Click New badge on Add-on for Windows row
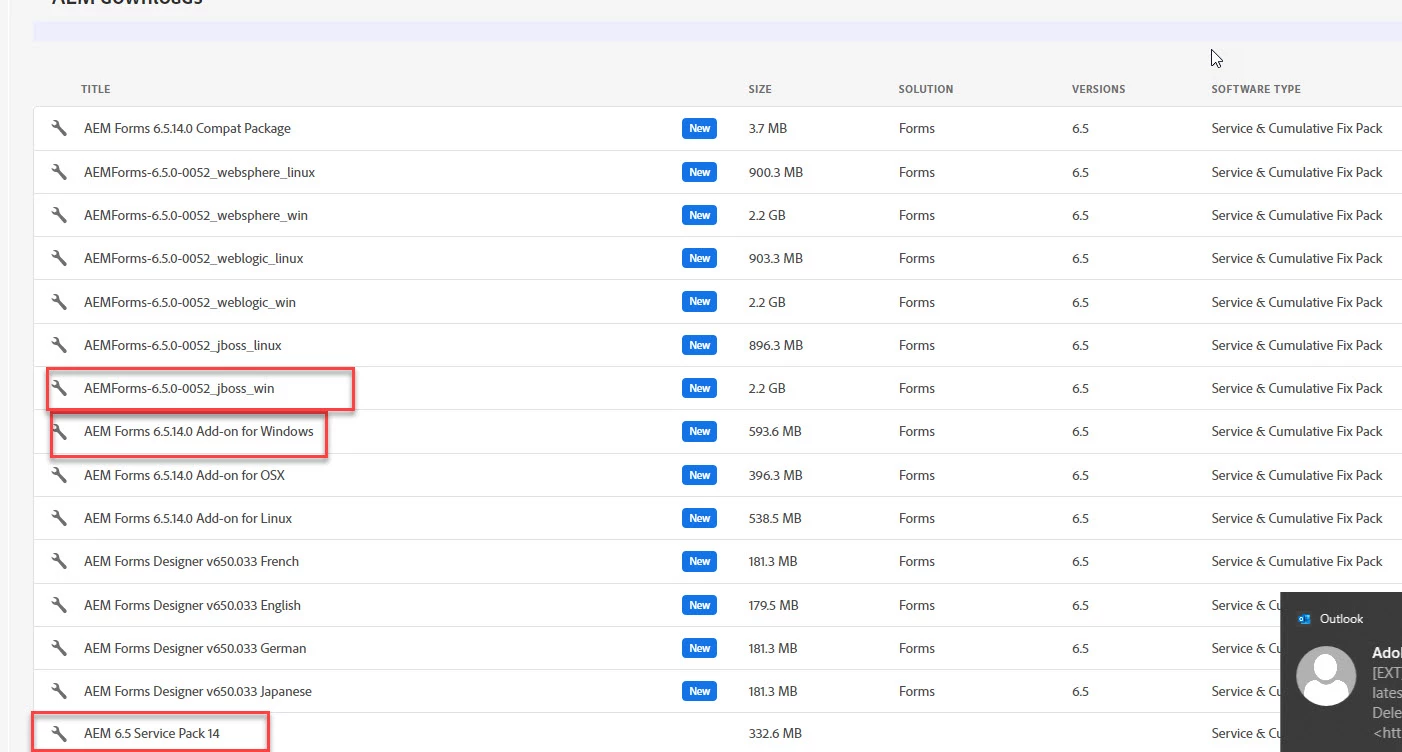Viewport: 1402px width, 752px height. [700, 431]
